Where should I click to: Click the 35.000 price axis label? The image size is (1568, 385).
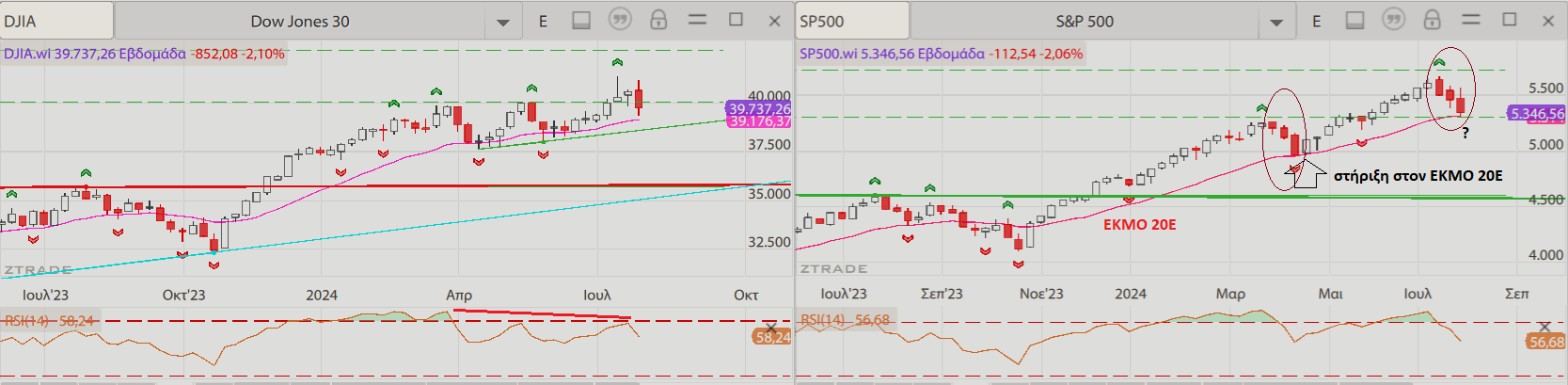[x=768, y=194]
